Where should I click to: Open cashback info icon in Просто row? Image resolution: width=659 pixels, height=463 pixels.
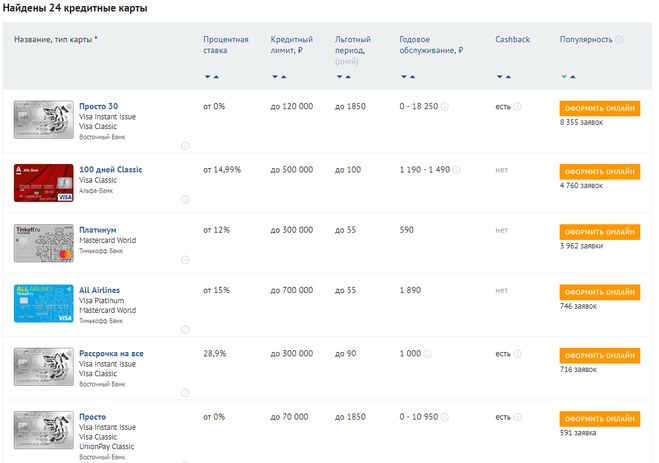pos(518,417)
